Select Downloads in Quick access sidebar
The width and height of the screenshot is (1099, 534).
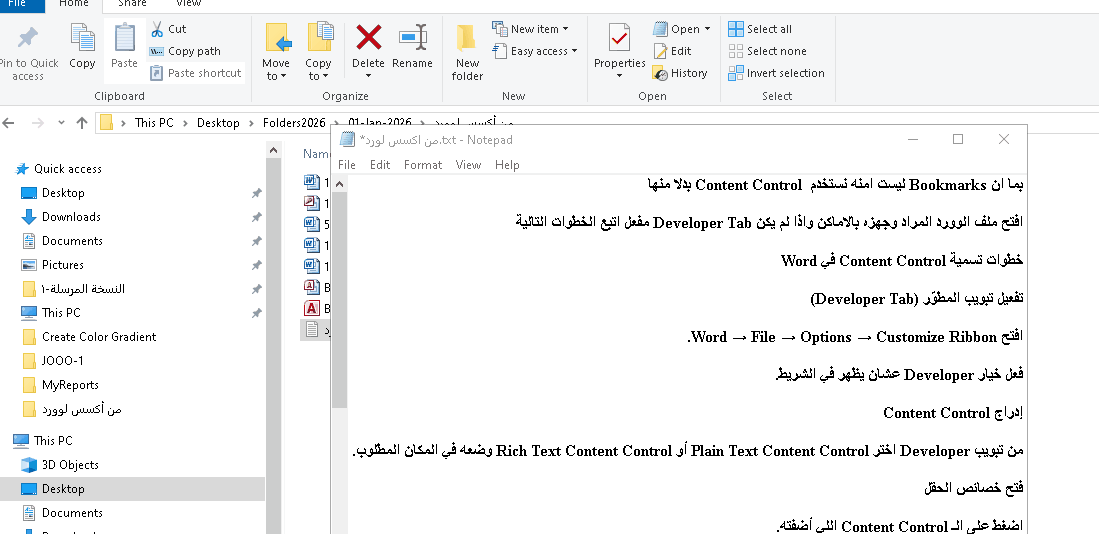pyautogui.click(x=71, y=217)
